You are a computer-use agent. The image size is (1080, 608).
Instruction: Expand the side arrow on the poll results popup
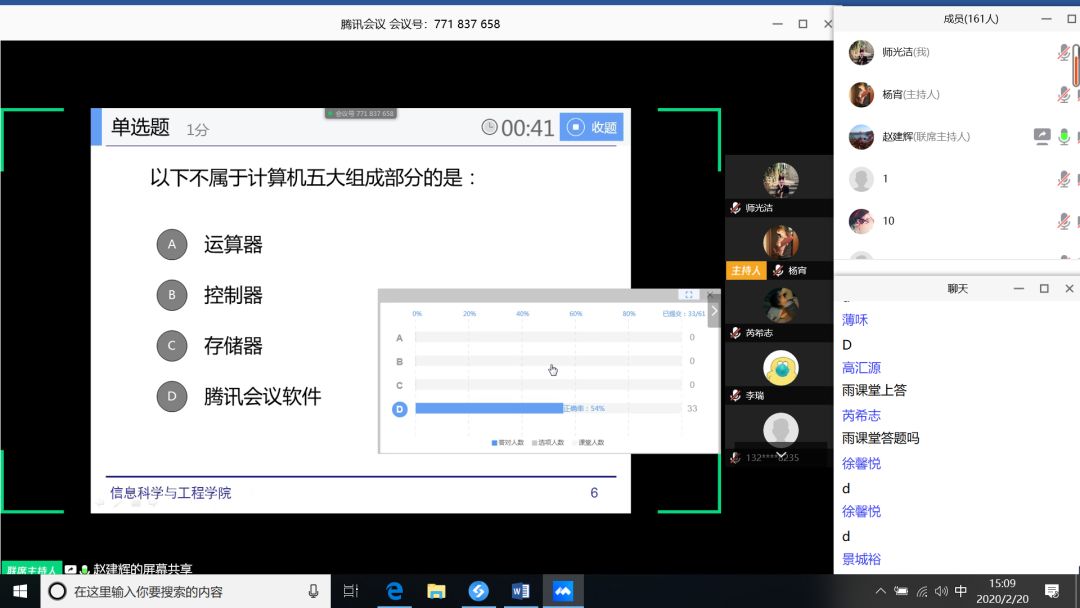[x=713, y=310]
